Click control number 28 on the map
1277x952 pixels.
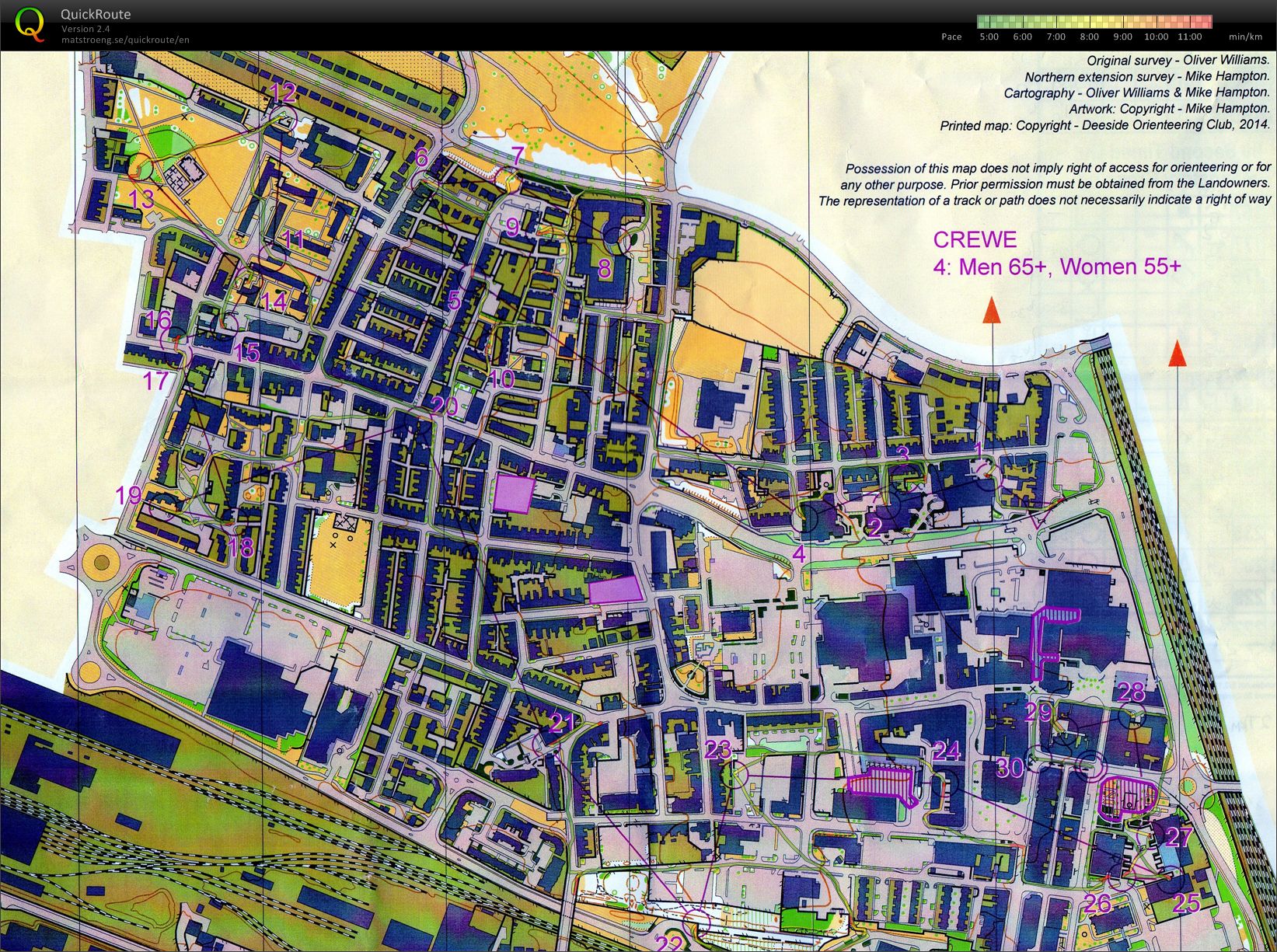pos(1131,691)
